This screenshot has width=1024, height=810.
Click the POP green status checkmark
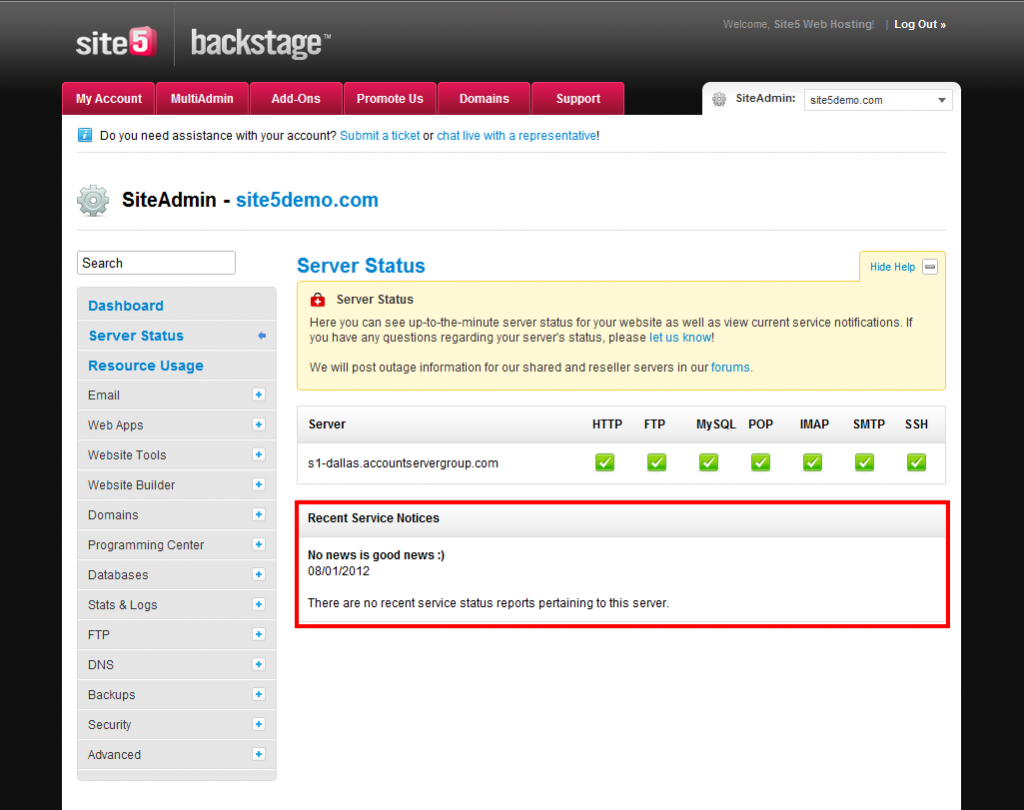pos(760,462)
